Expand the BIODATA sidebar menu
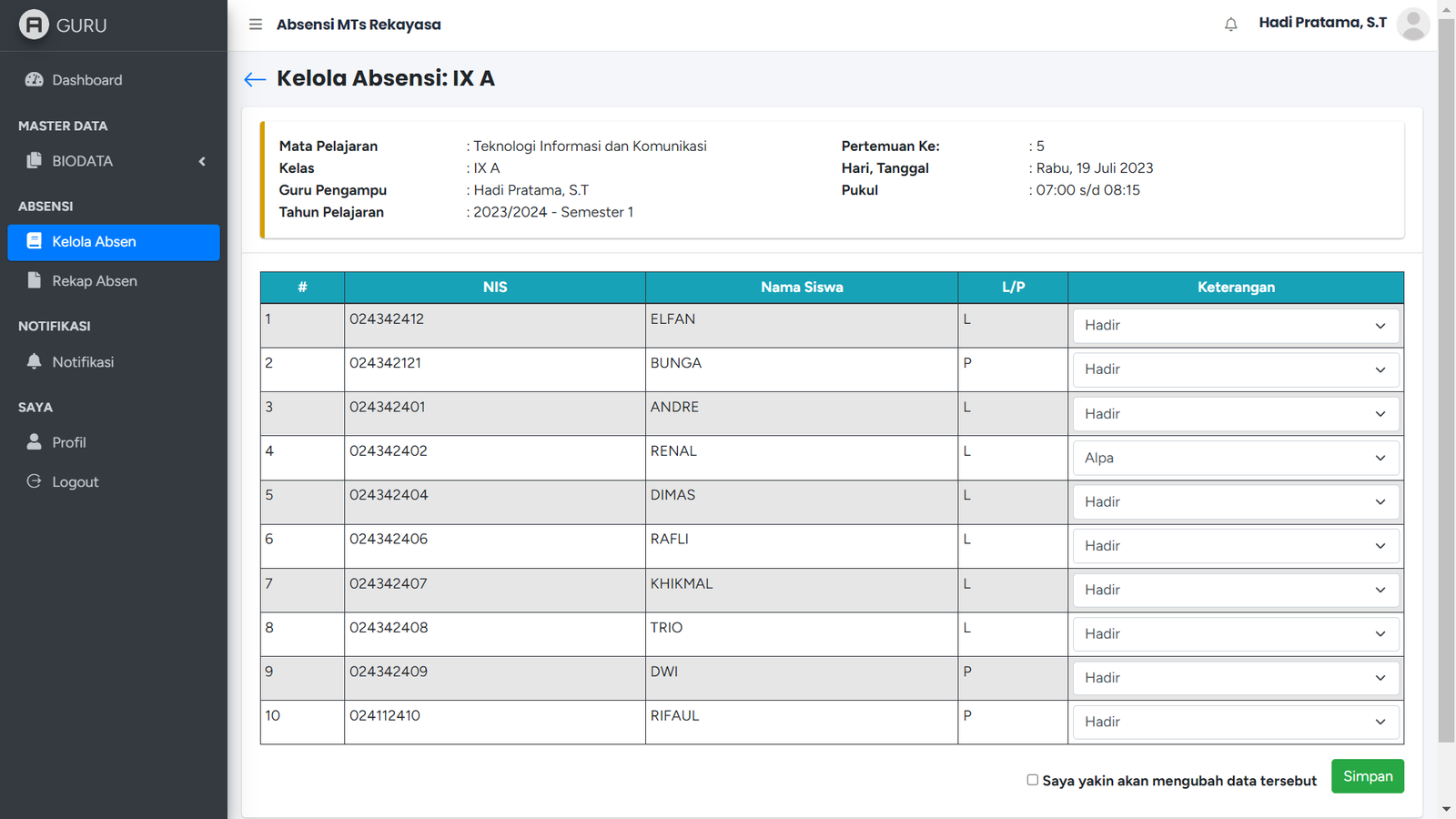 tap(113, 161)
